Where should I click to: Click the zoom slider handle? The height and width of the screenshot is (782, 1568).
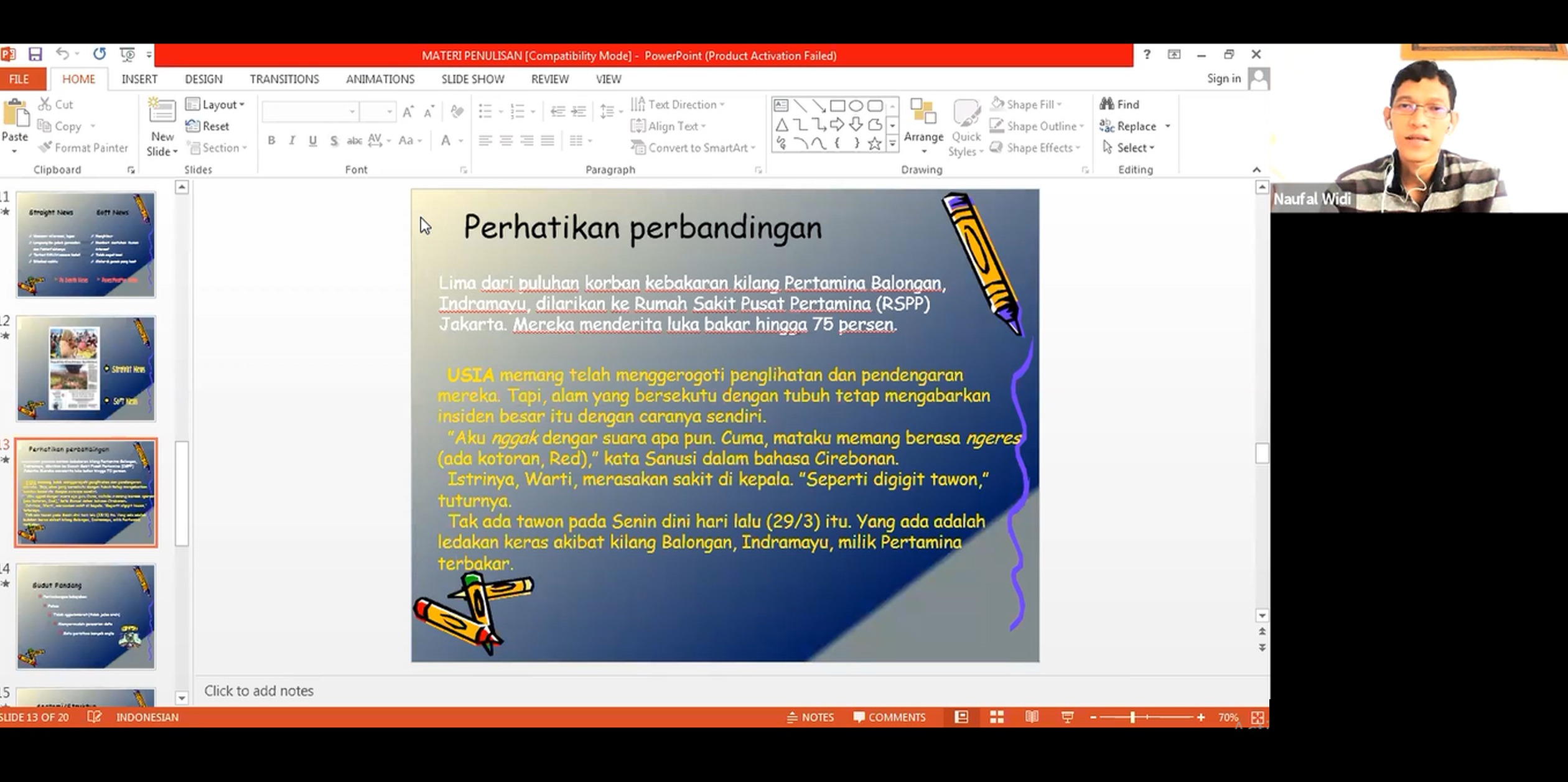click(x=1132, y=717)
